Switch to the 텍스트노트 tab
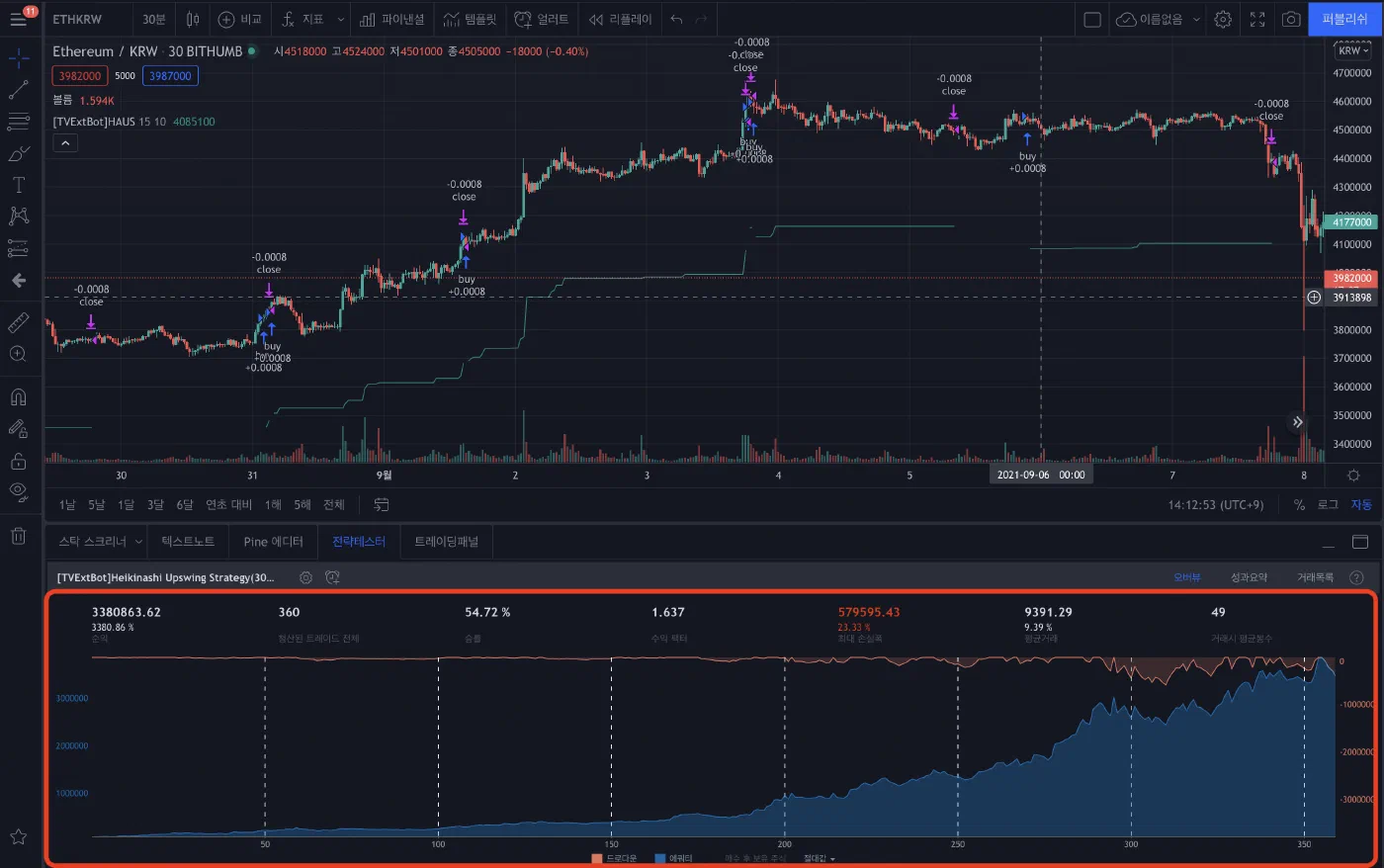The image size is (1384, 868). [x=188, y=542]
